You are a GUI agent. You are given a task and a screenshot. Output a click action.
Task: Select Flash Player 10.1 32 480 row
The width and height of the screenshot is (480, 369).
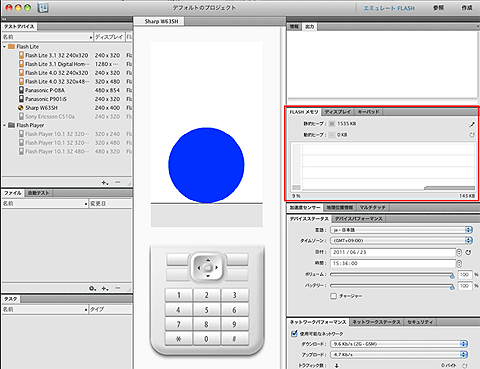[67, 151]
